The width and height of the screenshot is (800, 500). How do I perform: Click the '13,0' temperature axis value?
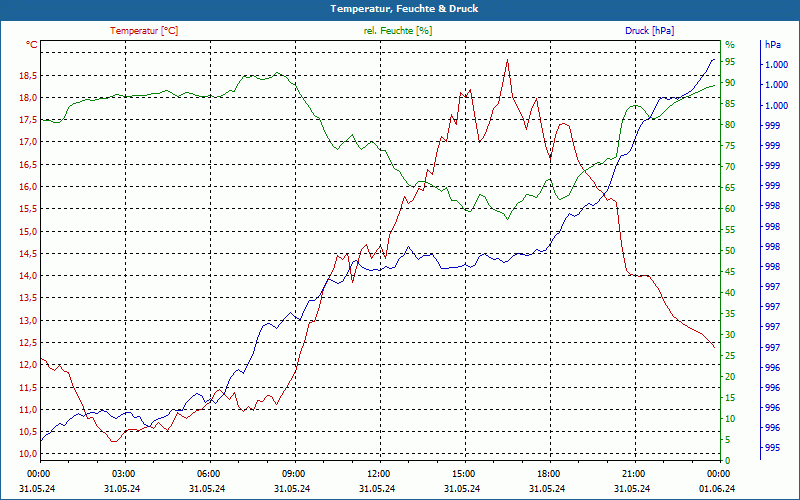(x=28, y=320)
